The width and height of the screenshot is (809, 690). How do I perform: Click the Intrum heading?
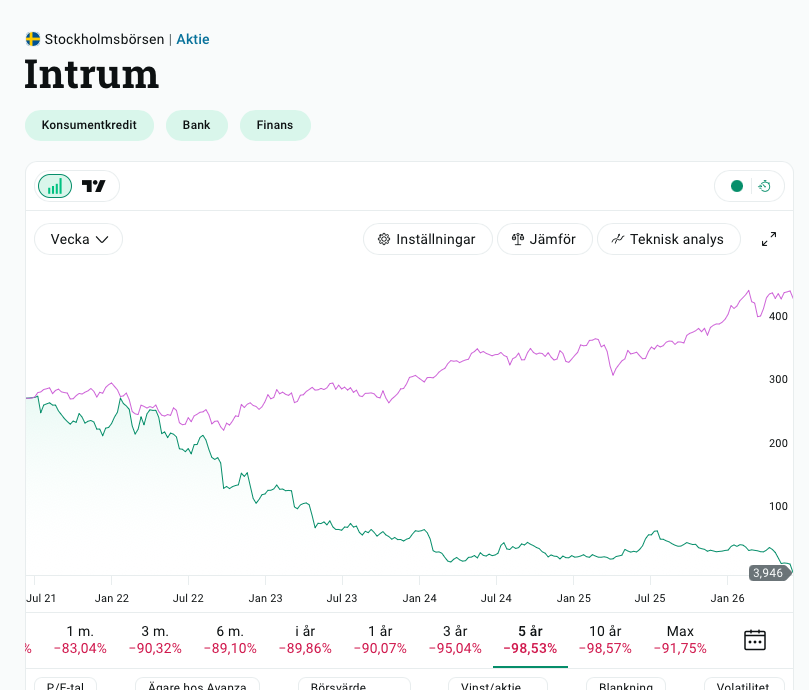[x=92, y=74]
